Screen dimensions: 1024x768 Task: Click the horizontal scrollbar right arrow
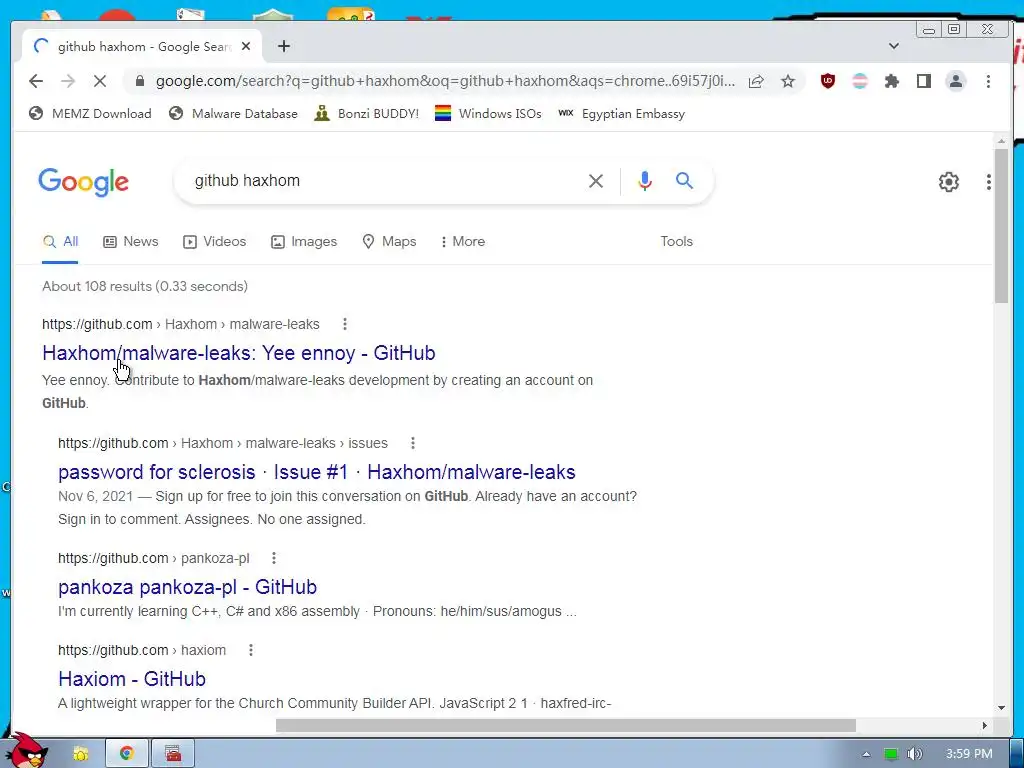985,726
